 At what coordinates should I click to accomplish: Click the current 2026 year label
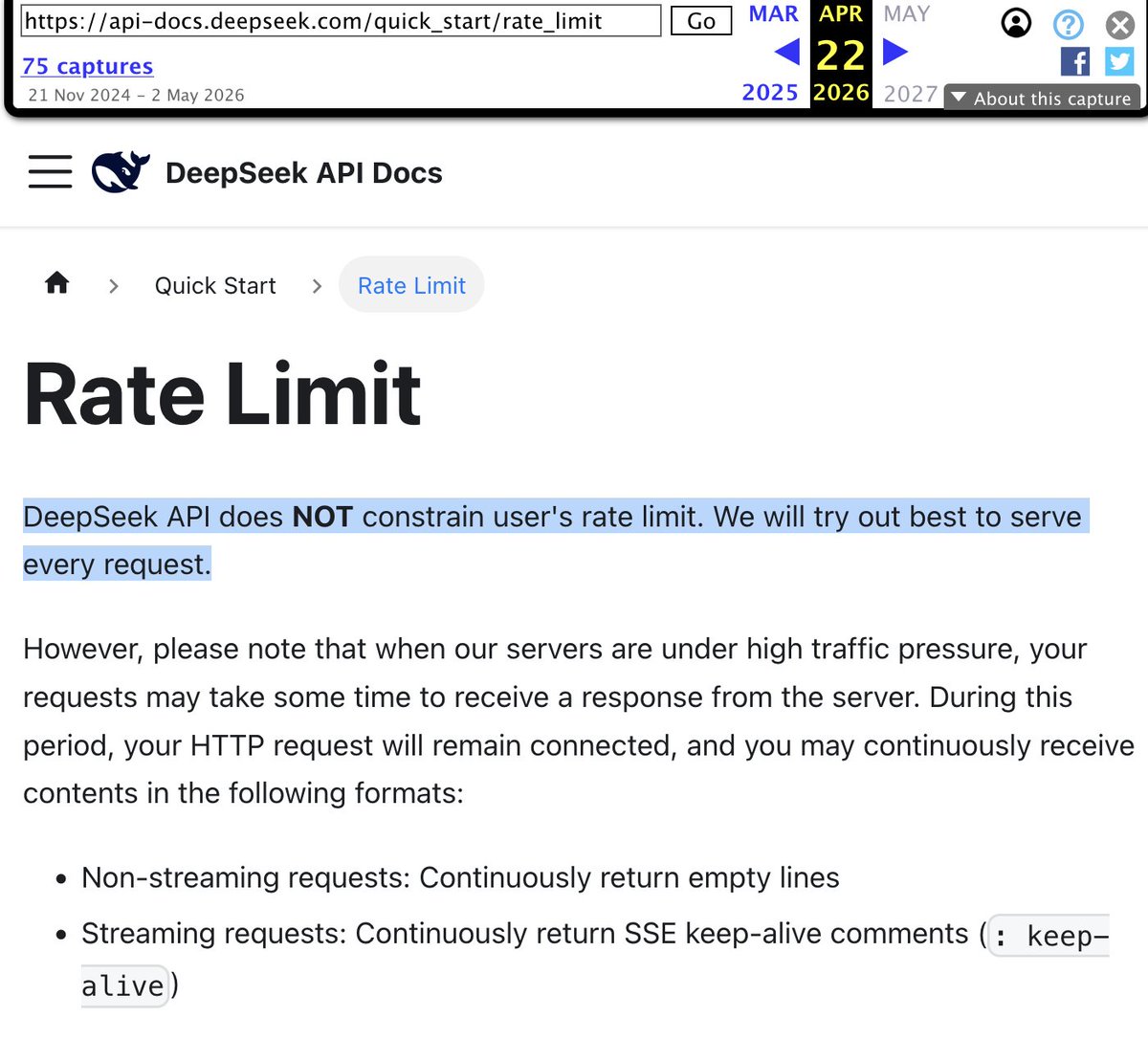coord(841,93)
